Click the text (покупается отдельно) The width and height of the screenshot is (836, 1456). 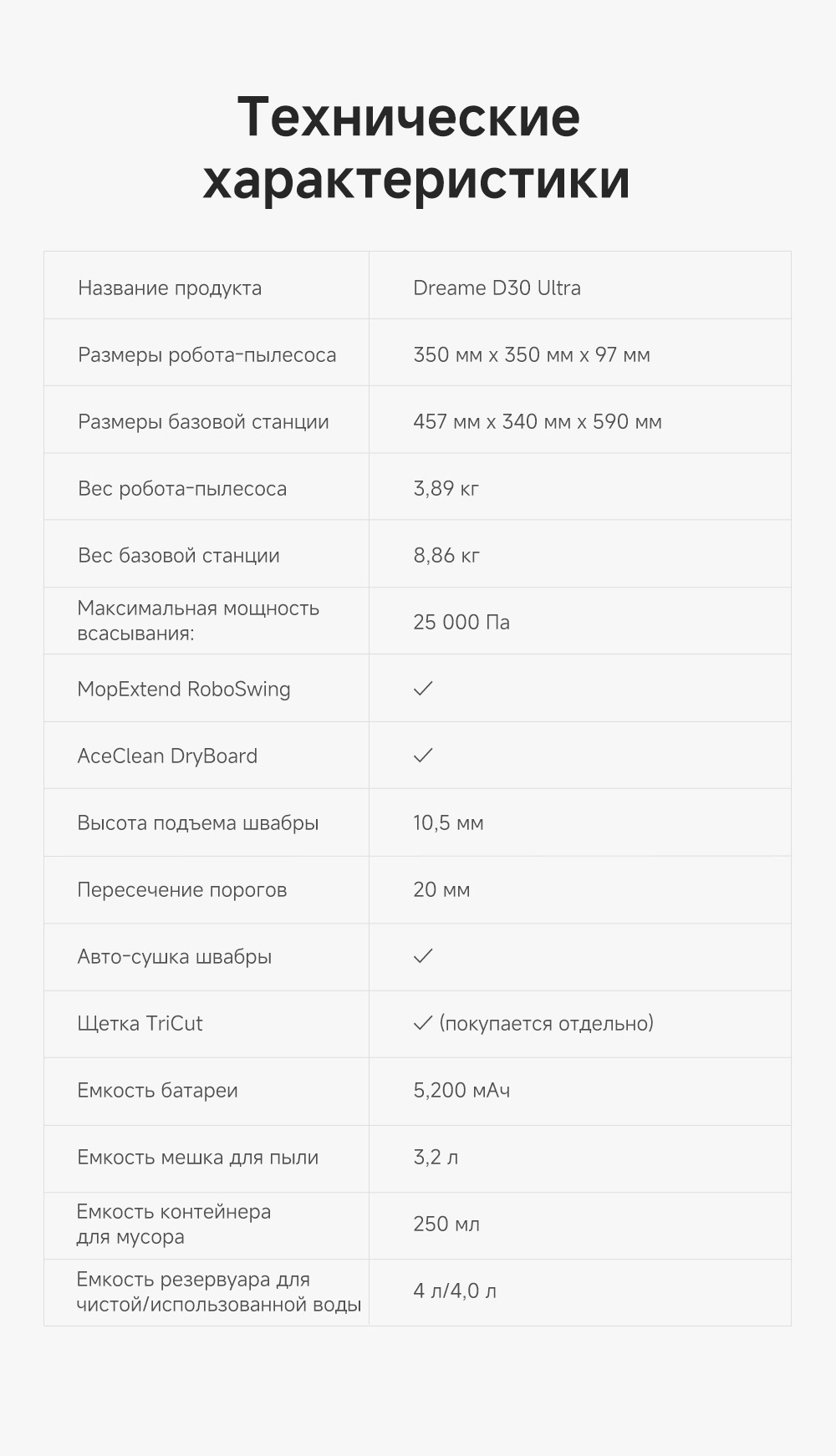(x=546, y=1024)
